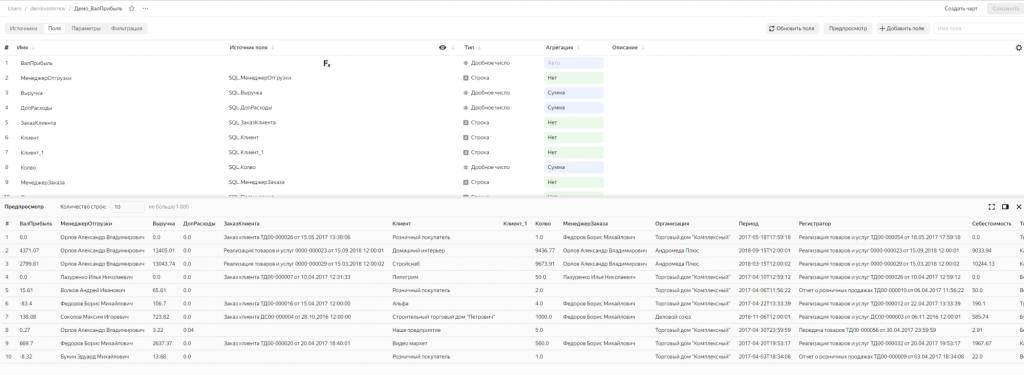Click the type icon for Выручка field

coord(466,93)
